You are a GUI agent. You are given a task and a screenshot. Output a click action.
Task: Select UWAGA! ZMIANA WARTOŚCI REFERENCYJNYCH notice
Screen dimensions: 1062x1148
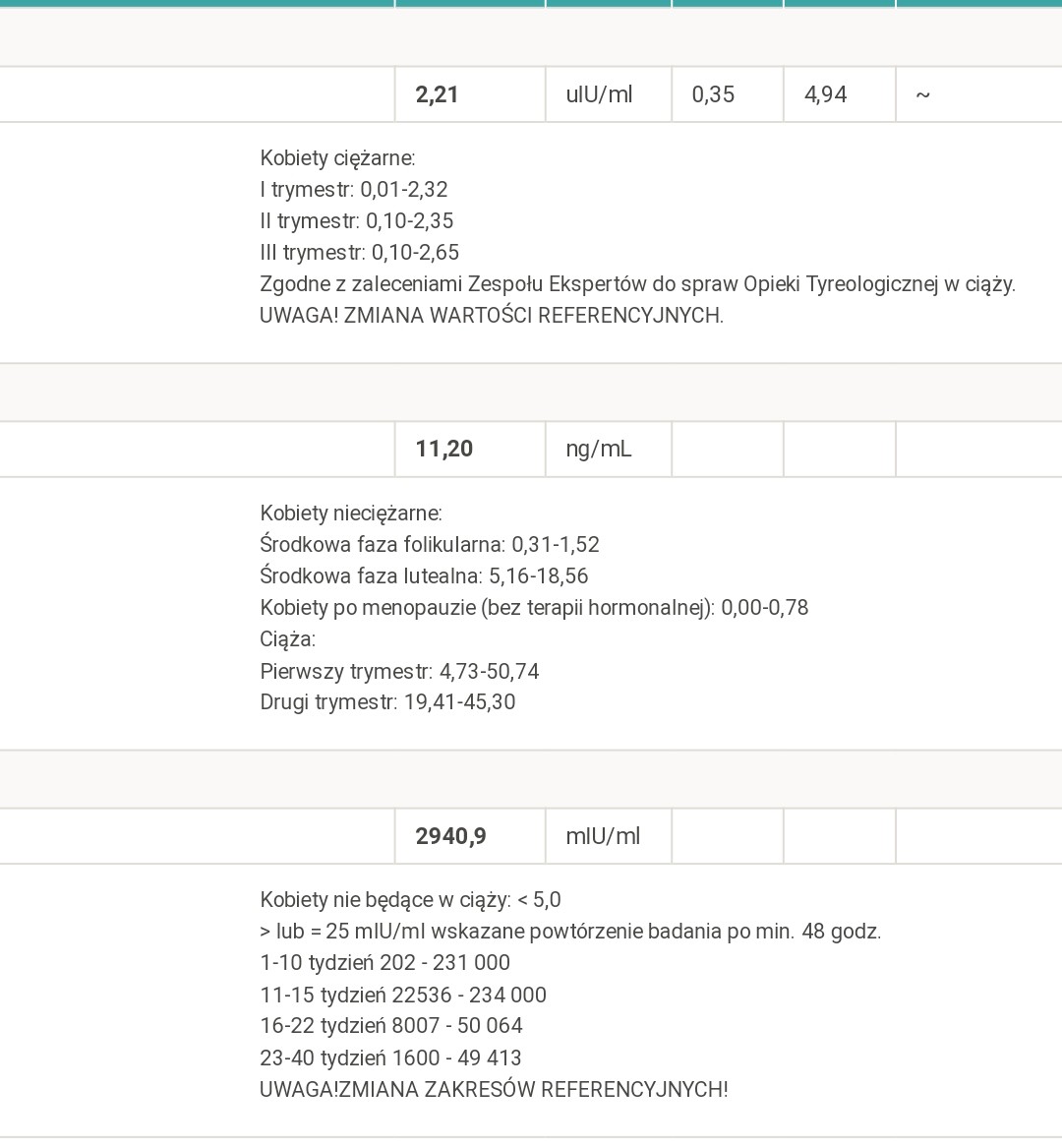click(491, 316)
